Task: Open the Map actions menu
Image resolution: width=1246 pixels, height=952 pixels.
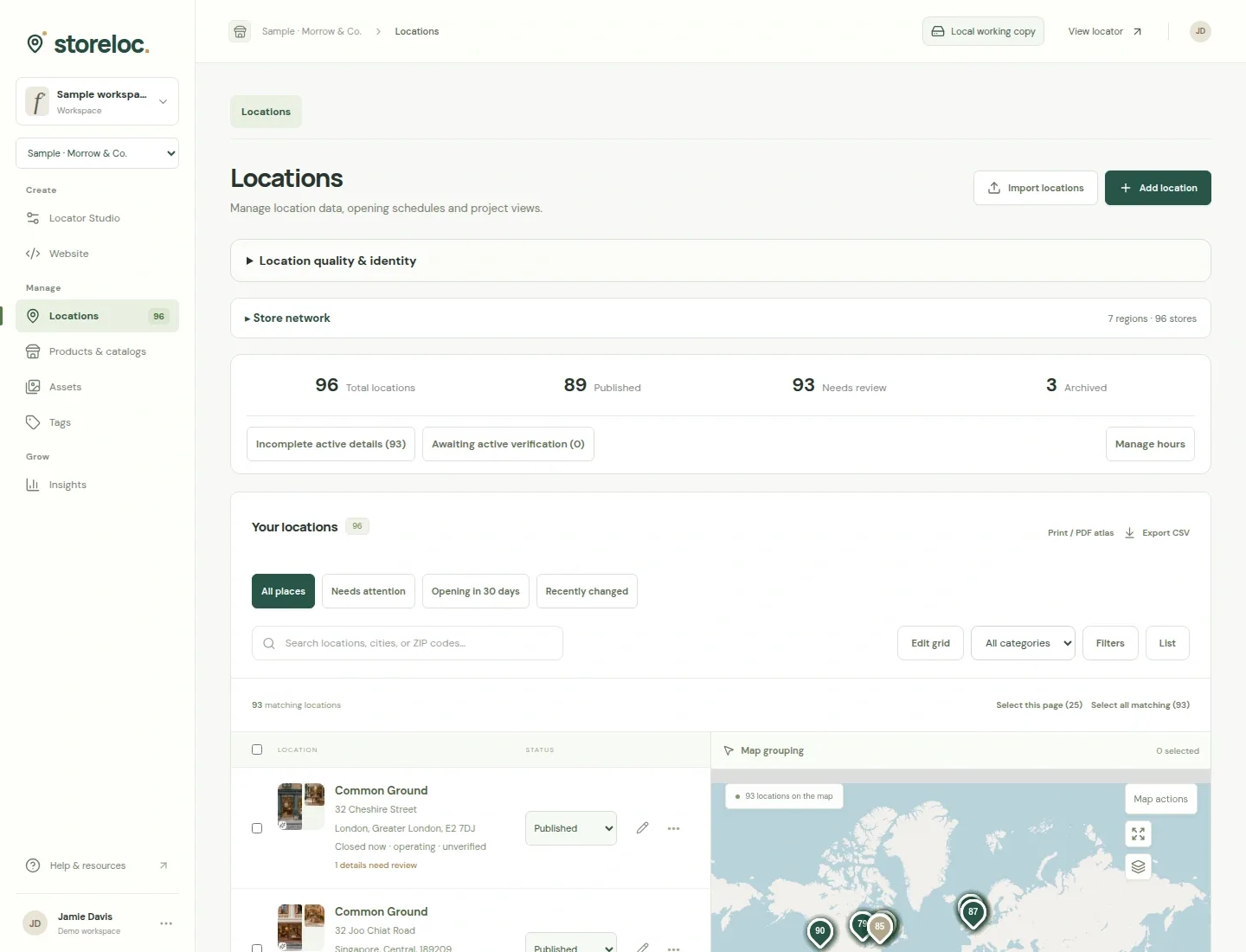Action: [1160, 799]
